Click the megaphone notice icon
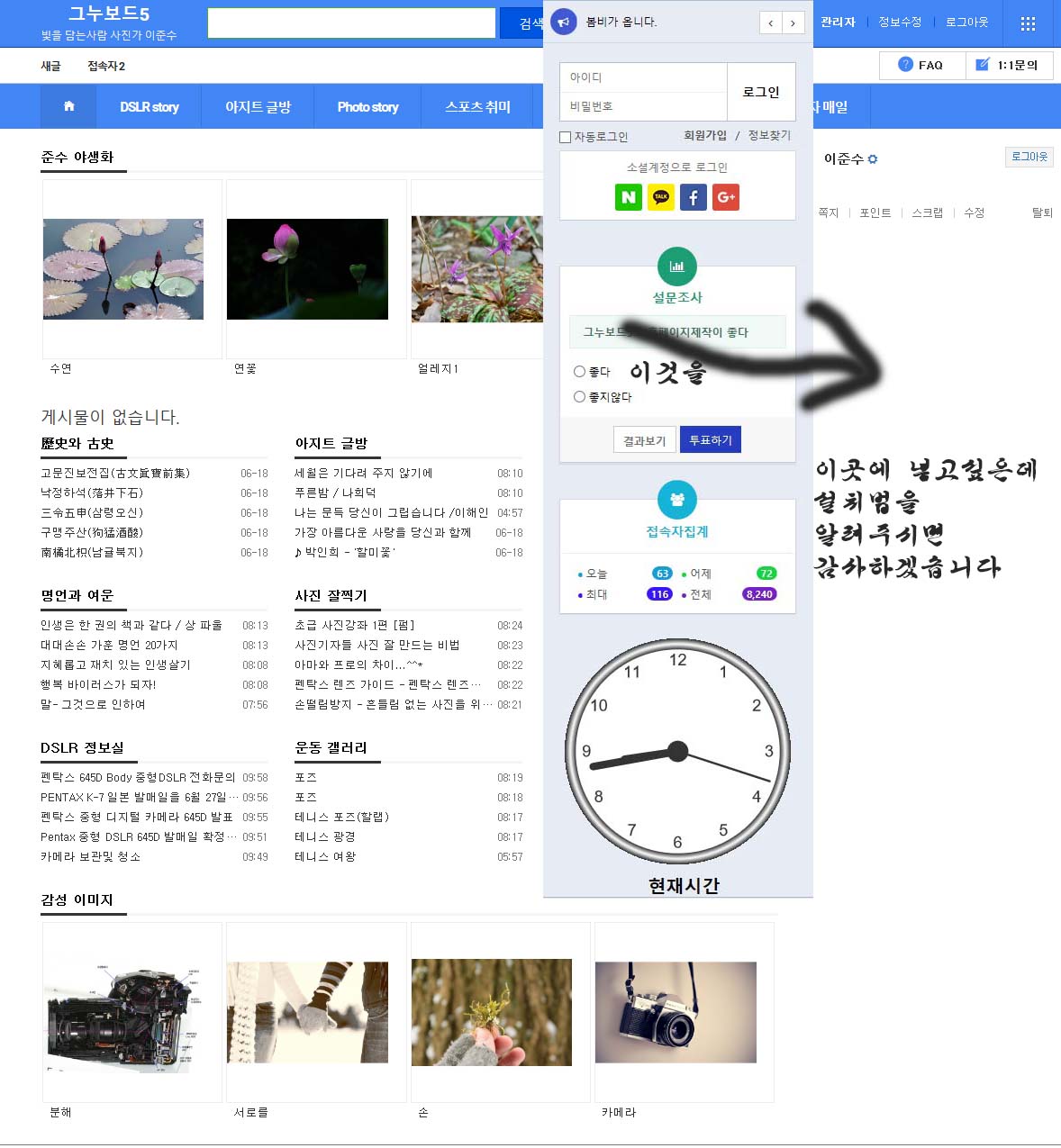1061x1148 pixels. (564, 22)
